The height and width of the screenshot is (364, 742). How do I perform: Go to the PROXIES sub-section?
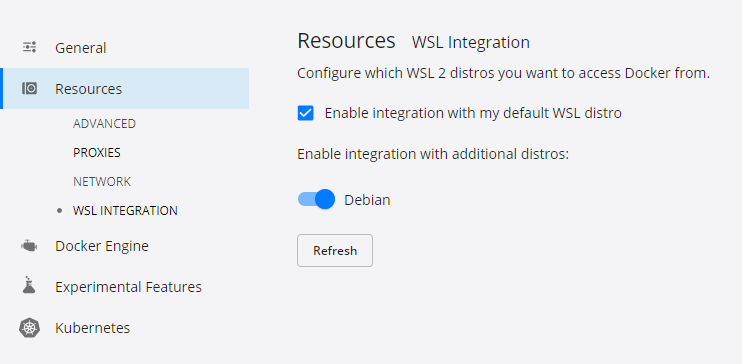click(x=97, y=152)
